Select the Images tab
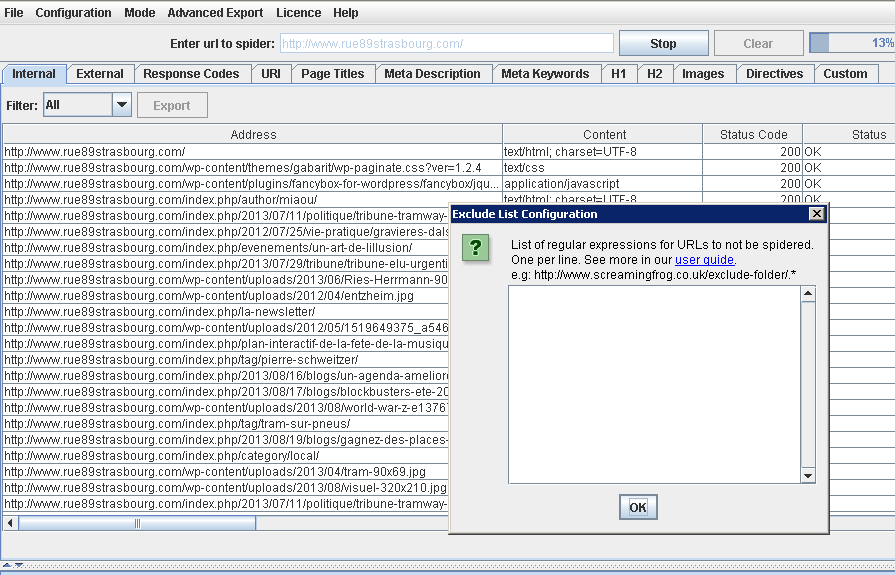The height and width of the screenshot is (575, 895). coord(703,74)
